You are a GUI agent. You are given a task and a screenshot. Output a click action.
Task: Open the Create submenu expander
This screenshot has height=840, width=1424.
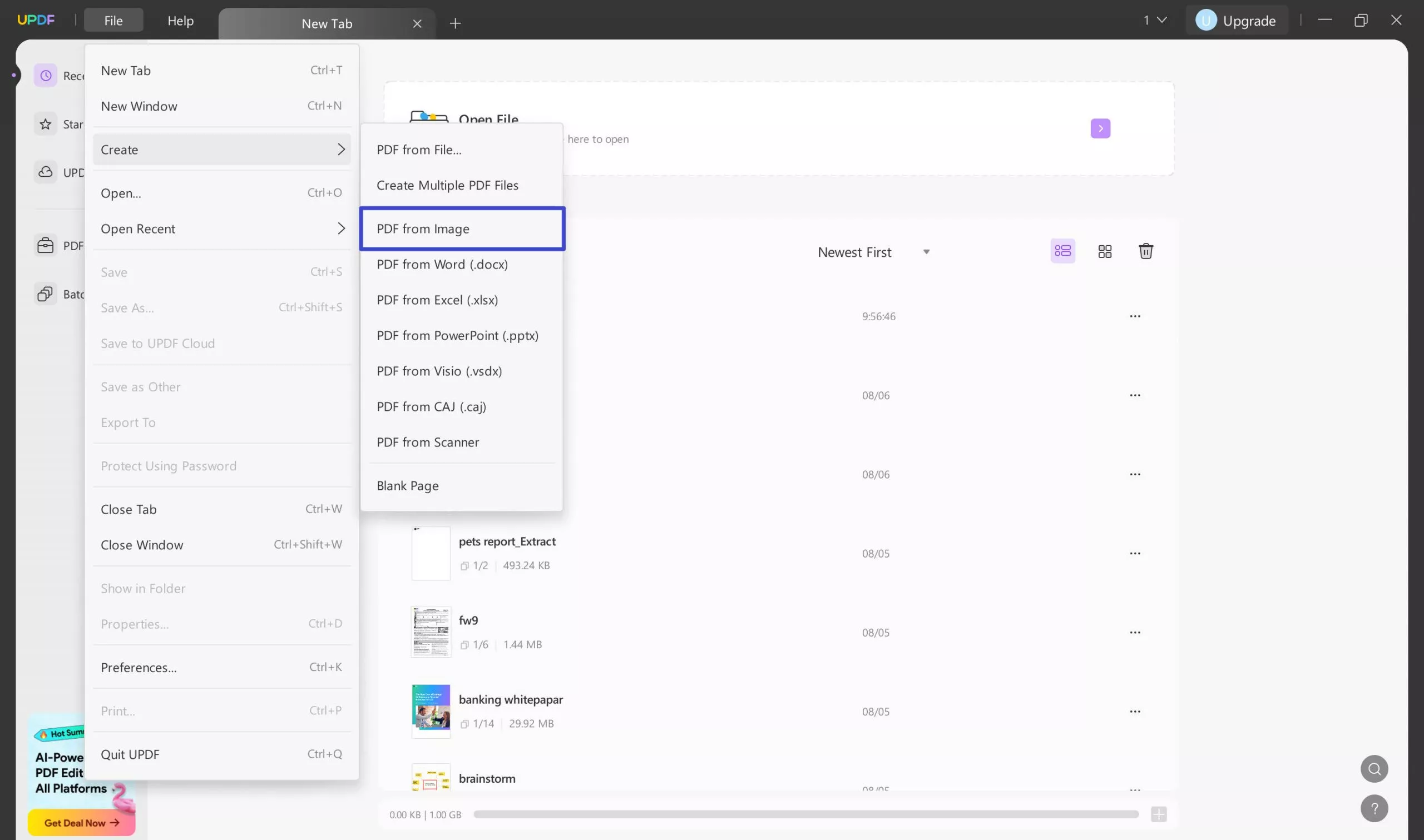(340, 148)
